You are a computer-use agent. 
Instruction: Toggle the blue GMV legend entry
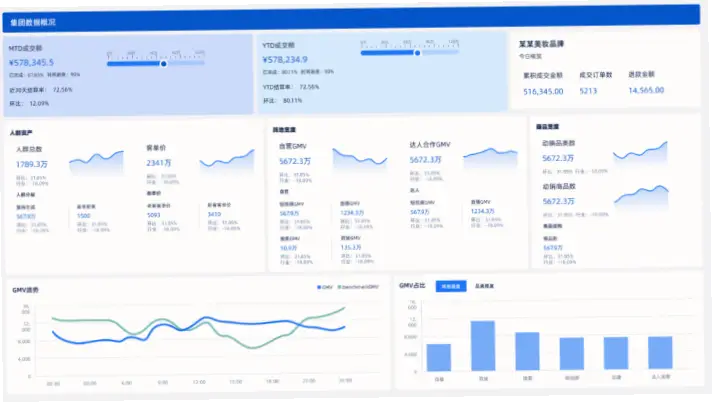[325, 287]
